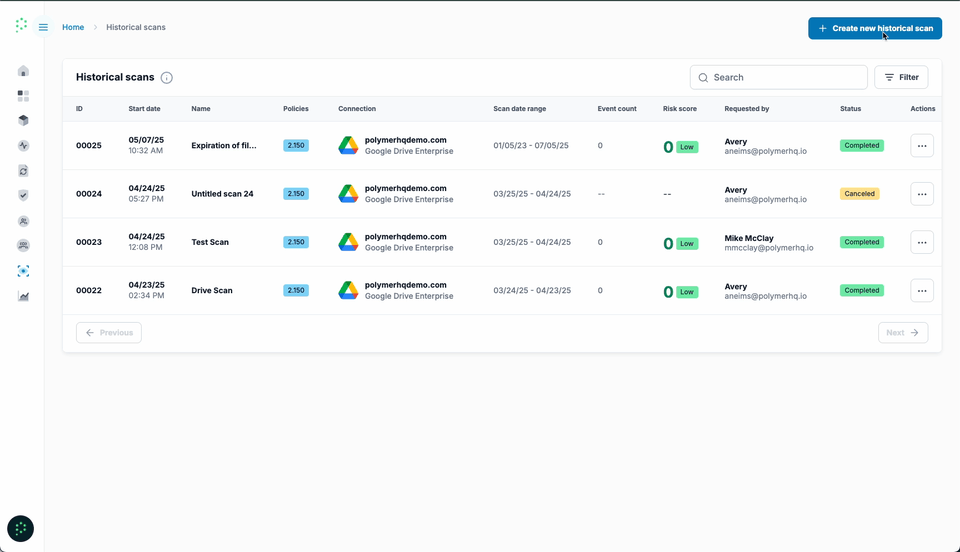Viewport: 960px width, 552px height.
Task: Click the Google Drive icon in row 00022
Action: point(348,291)
